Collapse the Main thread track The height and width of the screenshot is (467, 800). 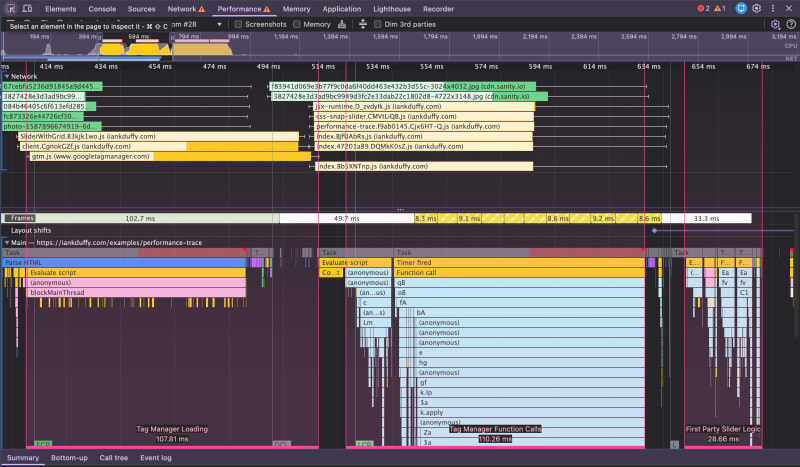pyautogui.click(x=7, y=243)
